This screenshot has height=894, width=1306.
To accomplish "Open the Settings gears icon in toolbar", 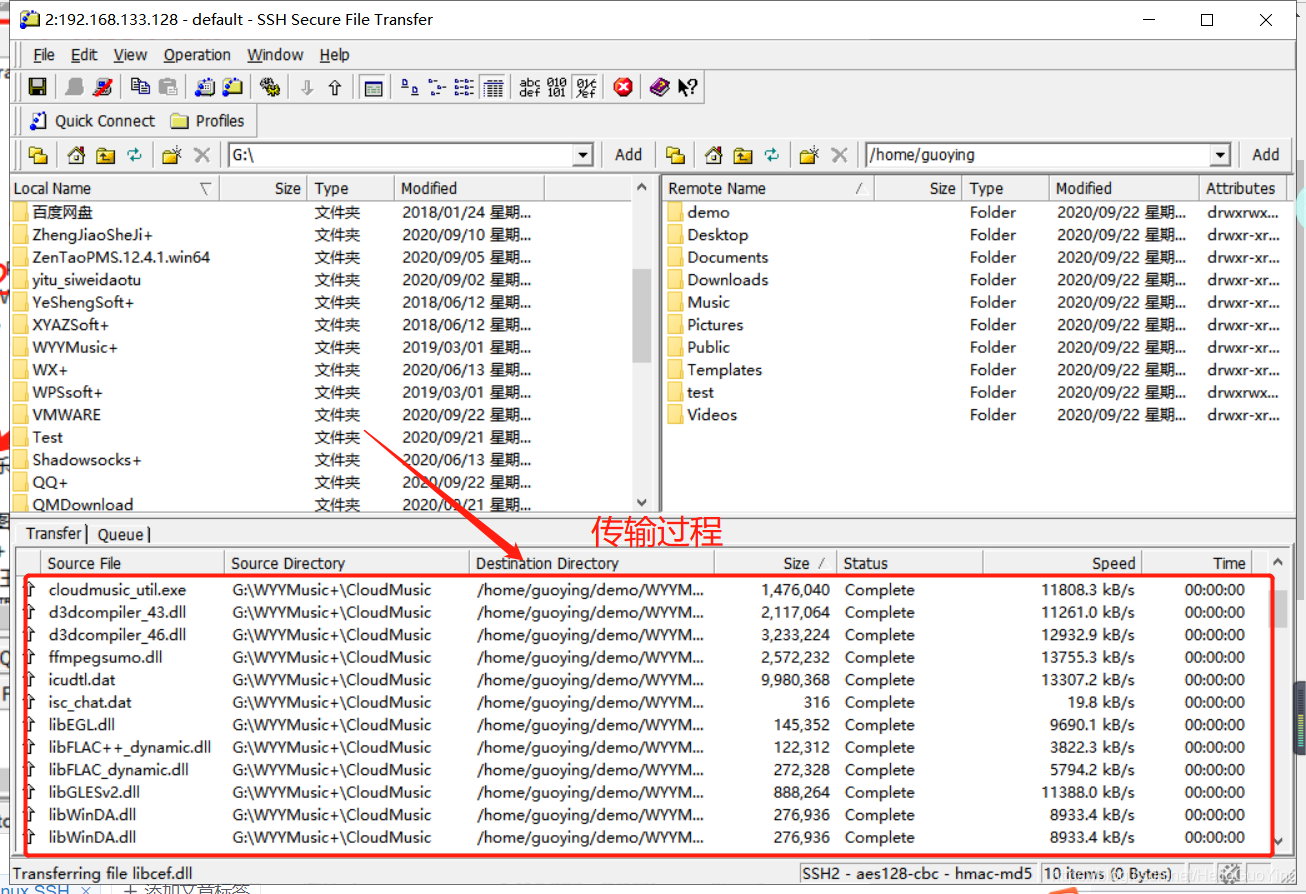I will tap(269, 87).
